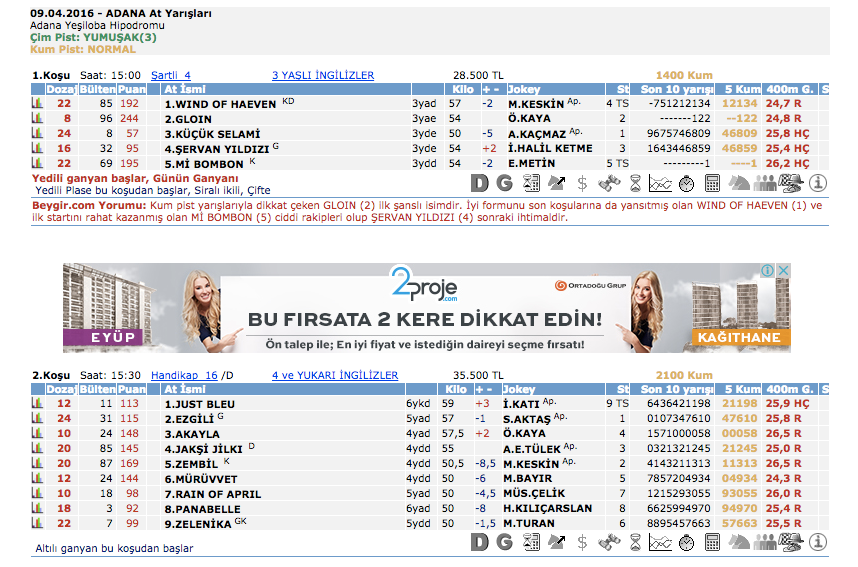Viewport: 858px width, 567px height.
Task: Open line chart icon under race 2
Action: (660, 542)
